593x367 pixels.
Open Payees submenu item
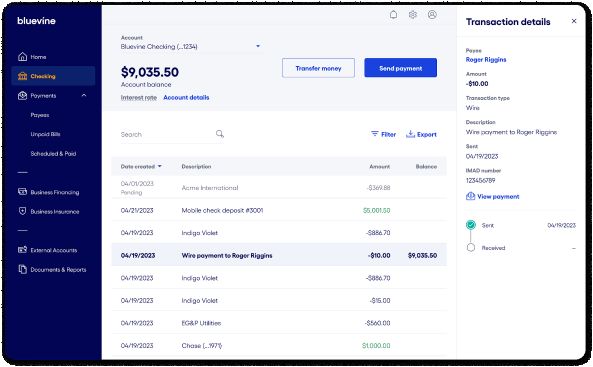point(40,115)
